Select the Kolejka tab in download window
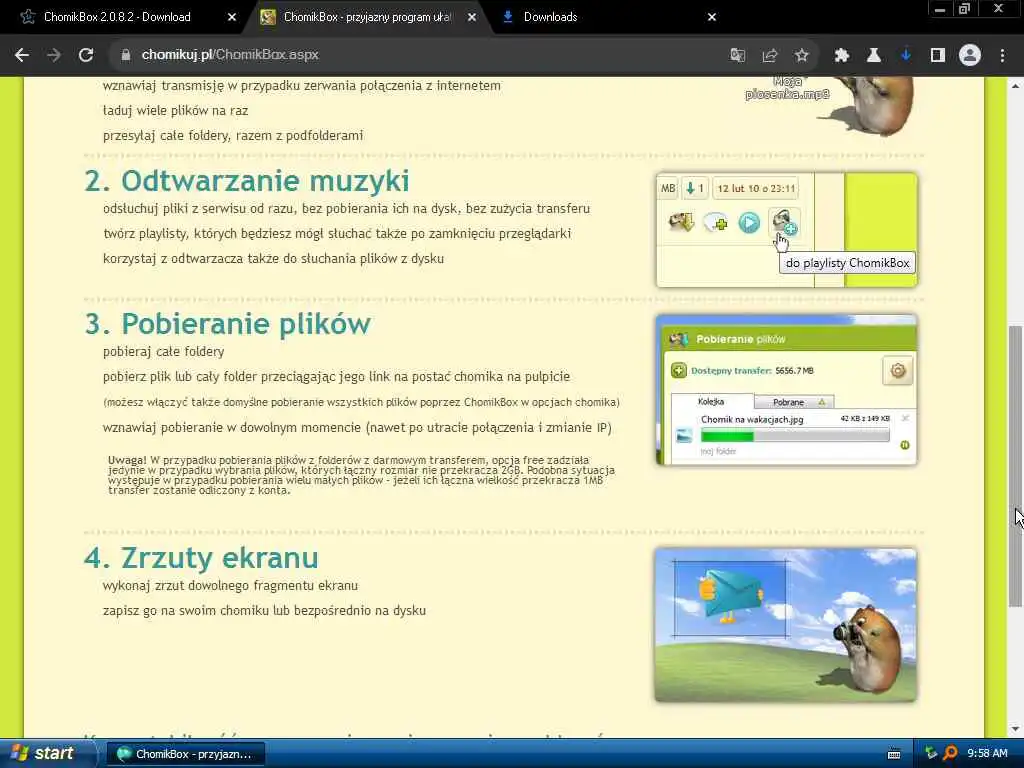This screenshot has width=1024, height=768. click(x=712, y=402)
